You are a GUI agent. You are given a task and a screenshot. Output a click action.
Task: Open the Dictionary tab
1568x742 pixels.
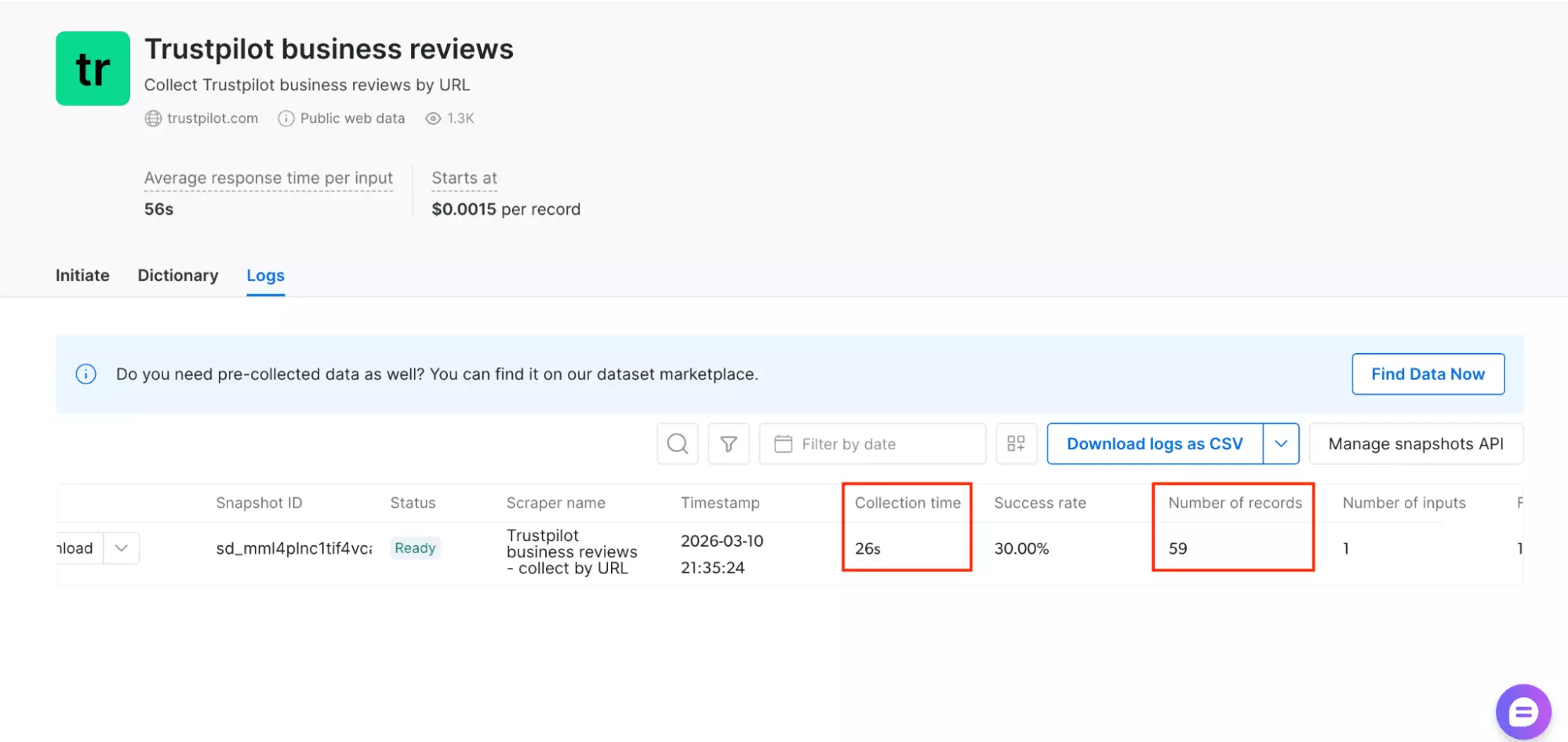tap(177, 275)
